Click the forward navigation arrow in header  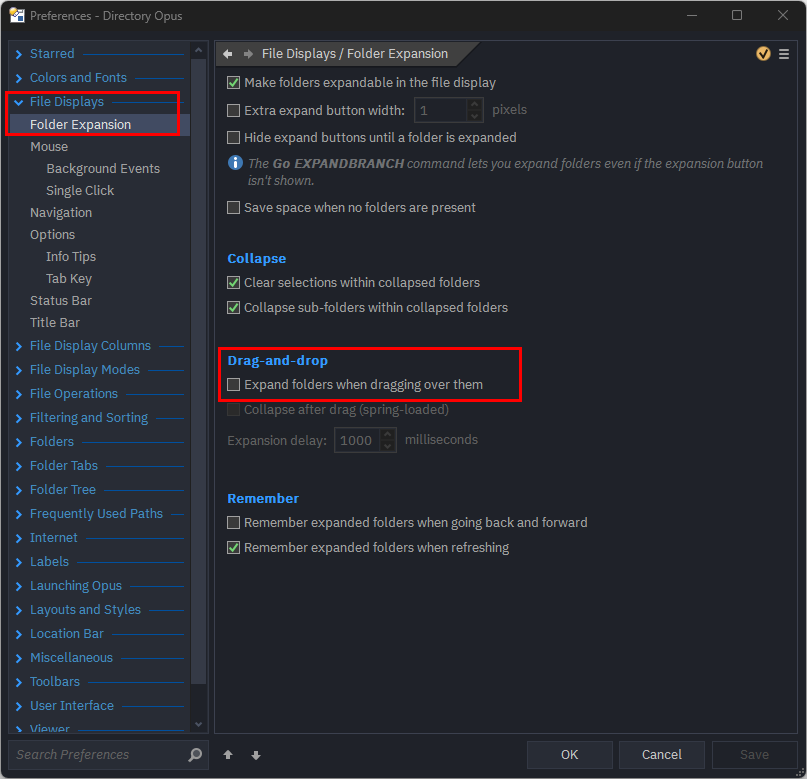pos(249,54)
